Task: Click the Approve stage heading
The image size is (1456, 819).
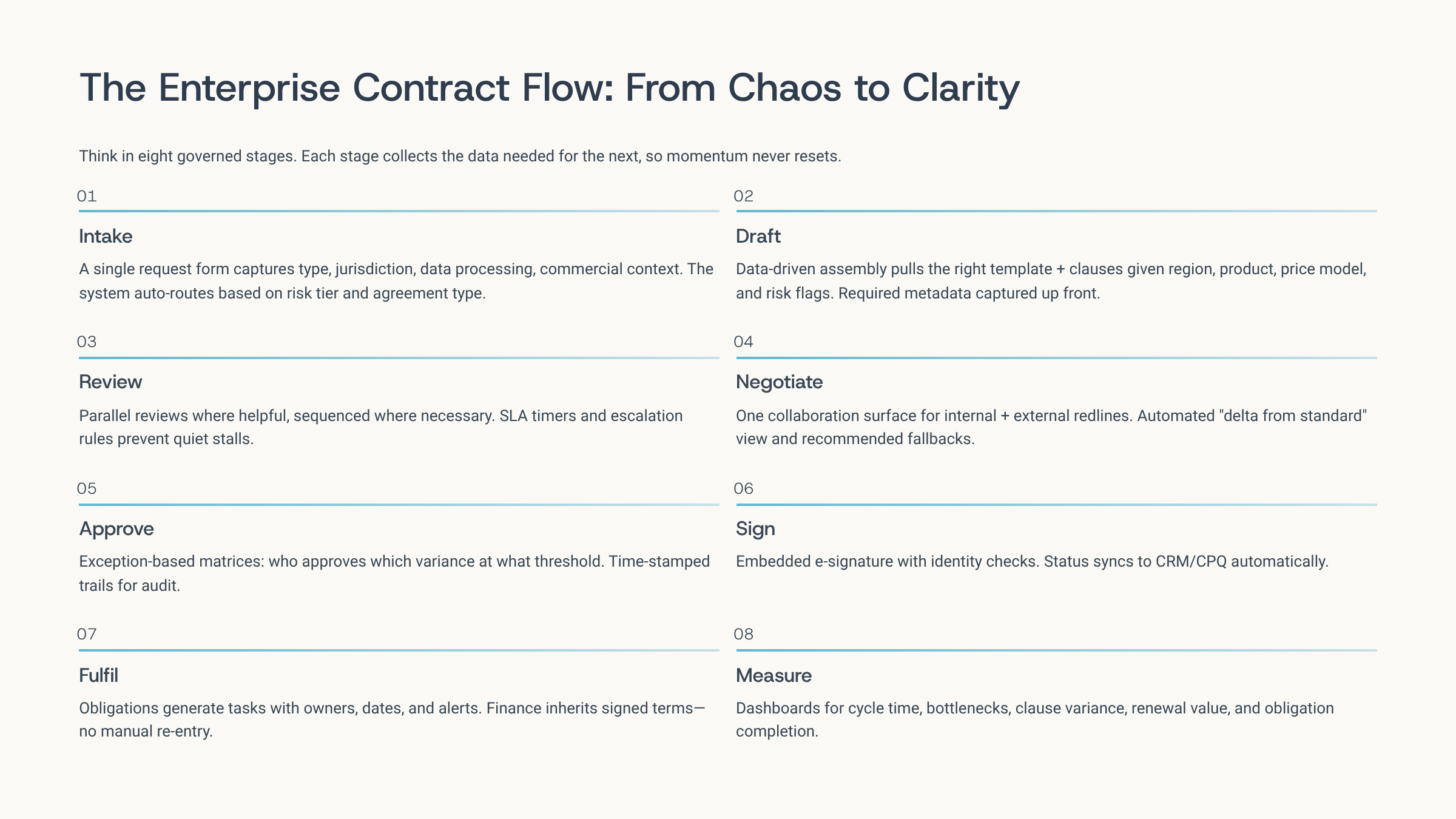Action: [x=116, y=528]
